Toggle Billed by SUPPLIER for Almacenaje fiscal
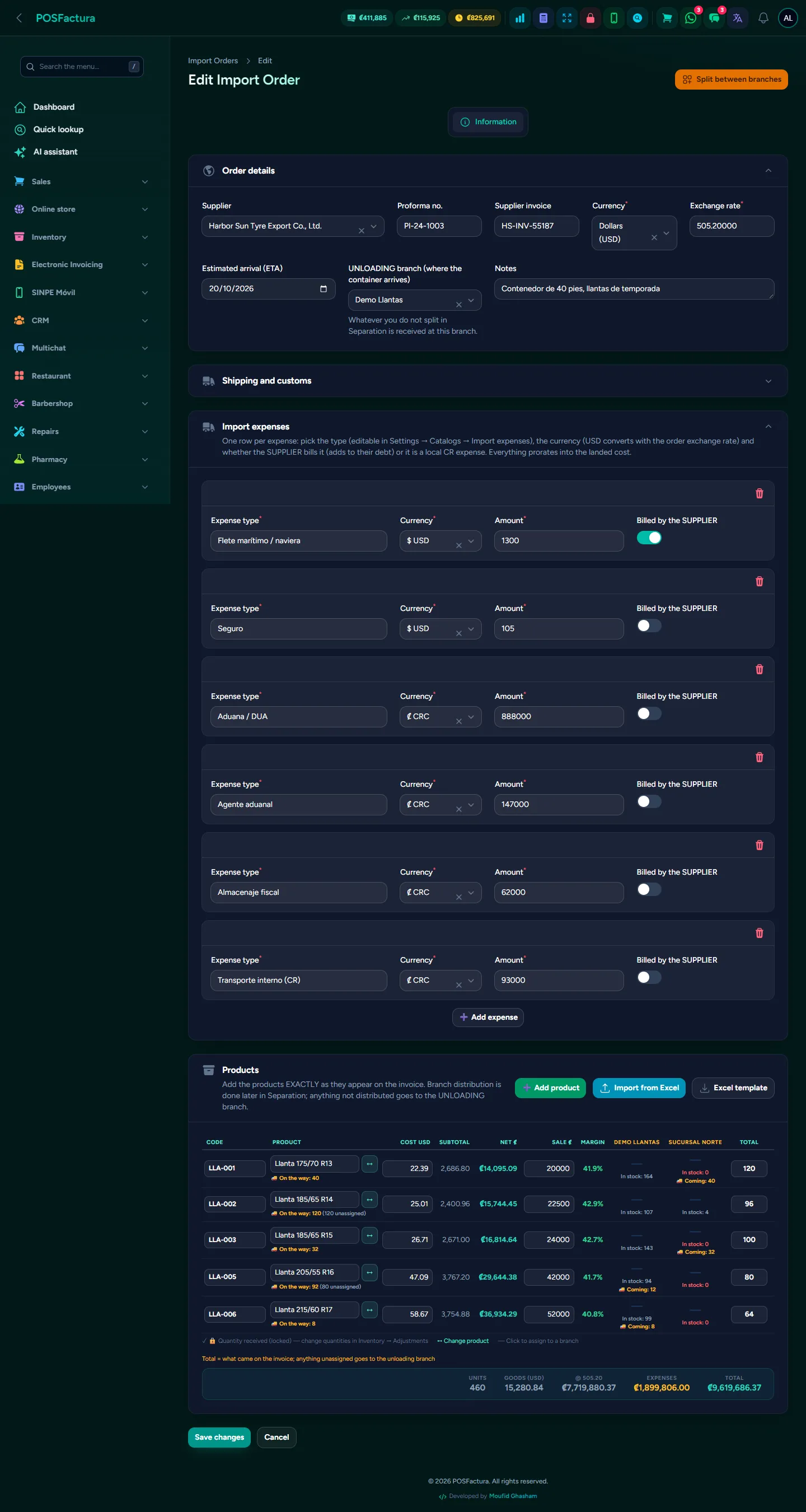The image size is (806, 1512). pos(649,889)
